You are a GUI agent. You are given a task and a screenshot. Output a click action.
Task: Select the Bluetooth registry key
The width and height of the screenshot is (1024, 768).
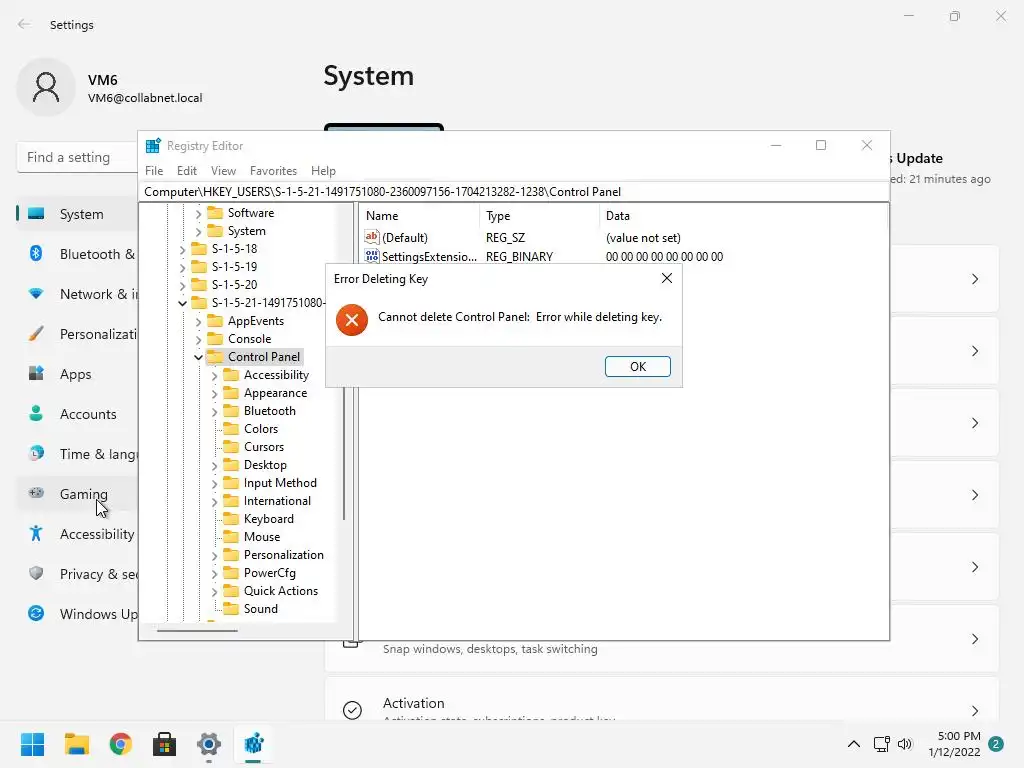coord(270,411)
